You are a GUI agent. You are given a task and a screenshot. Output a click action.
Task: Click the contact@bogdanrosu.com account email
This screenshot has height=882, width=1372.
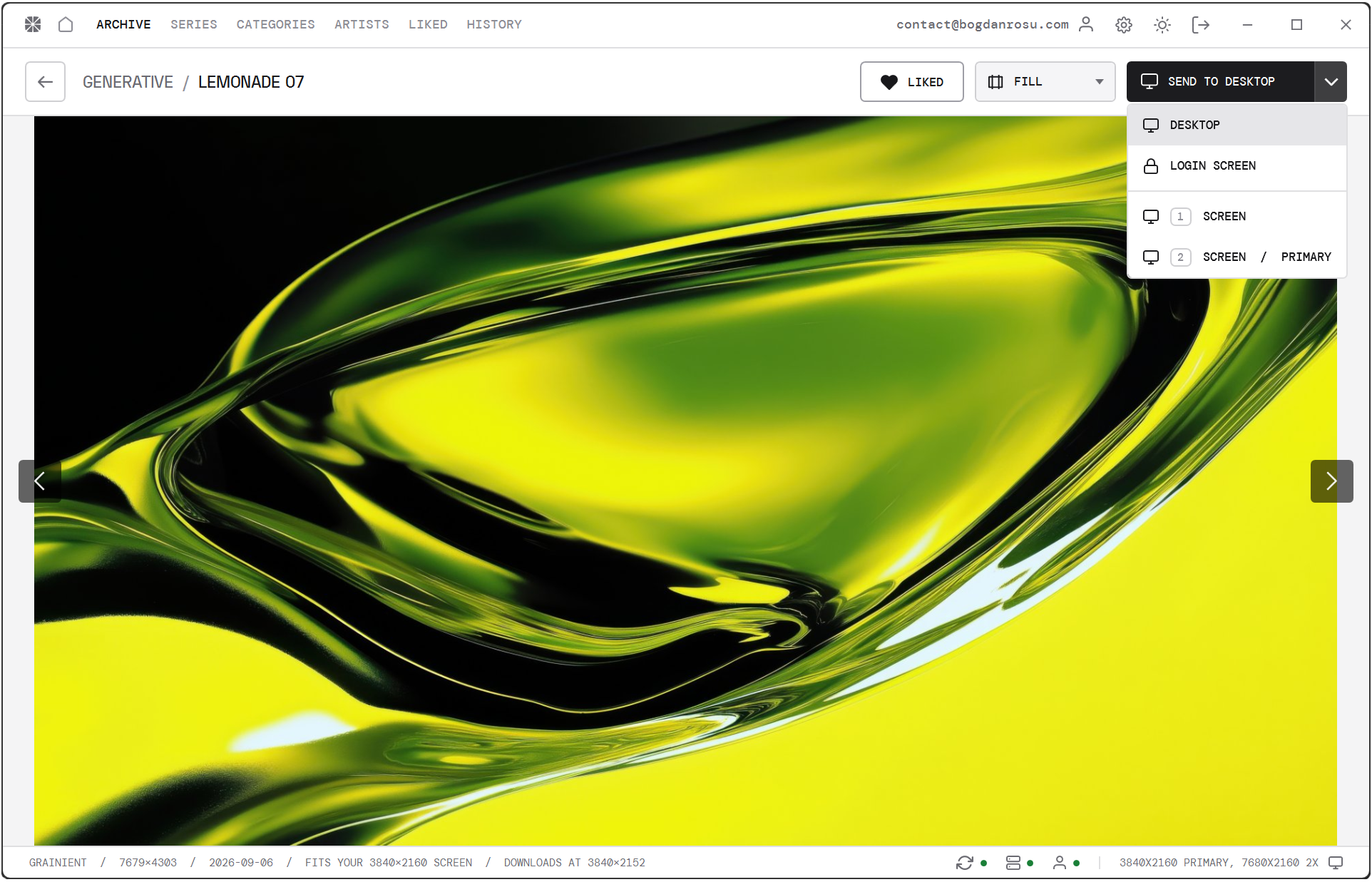click(x=983, y=24)
